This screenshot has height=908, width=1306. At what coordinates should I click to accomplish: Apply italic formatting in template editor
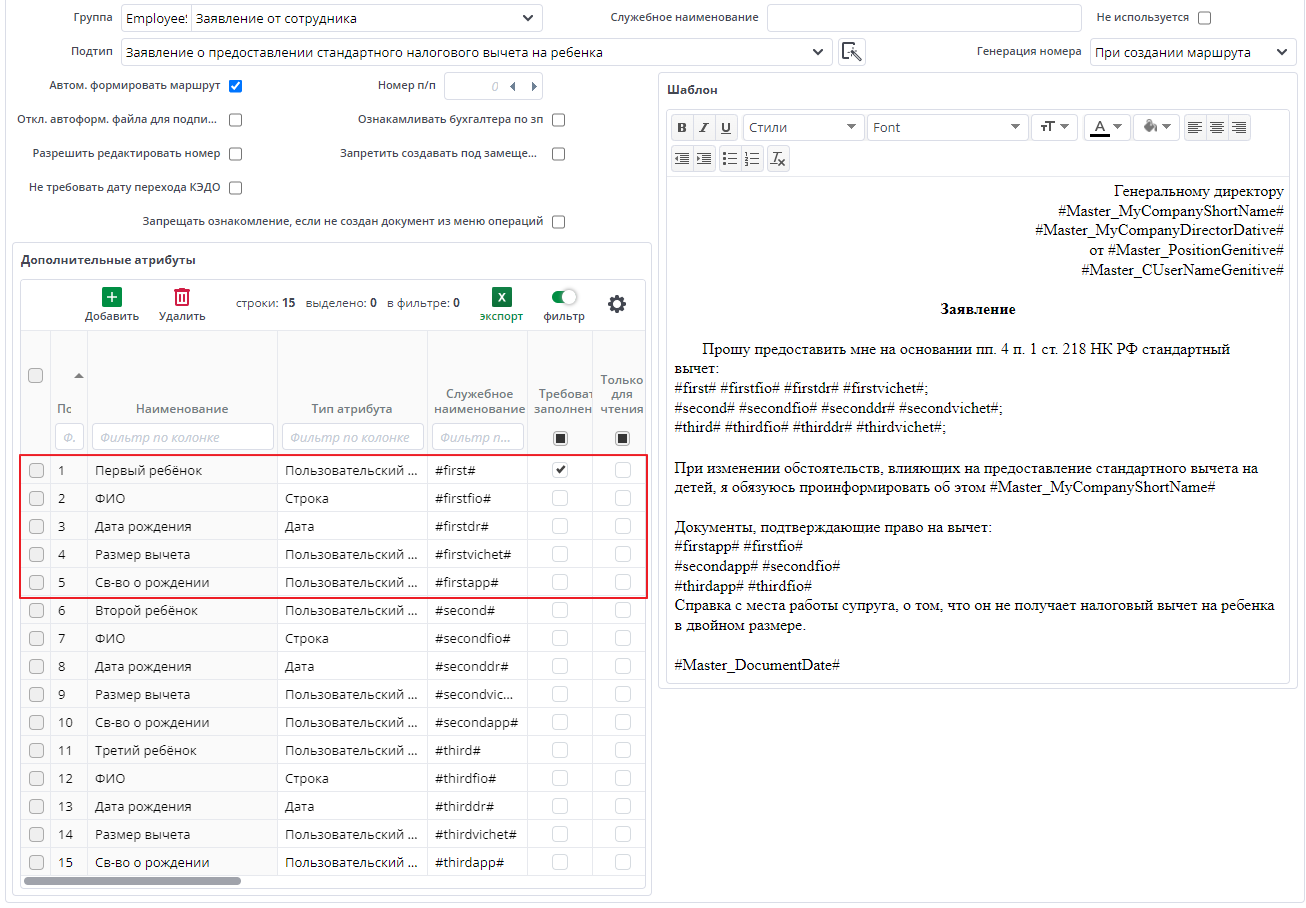704,128
